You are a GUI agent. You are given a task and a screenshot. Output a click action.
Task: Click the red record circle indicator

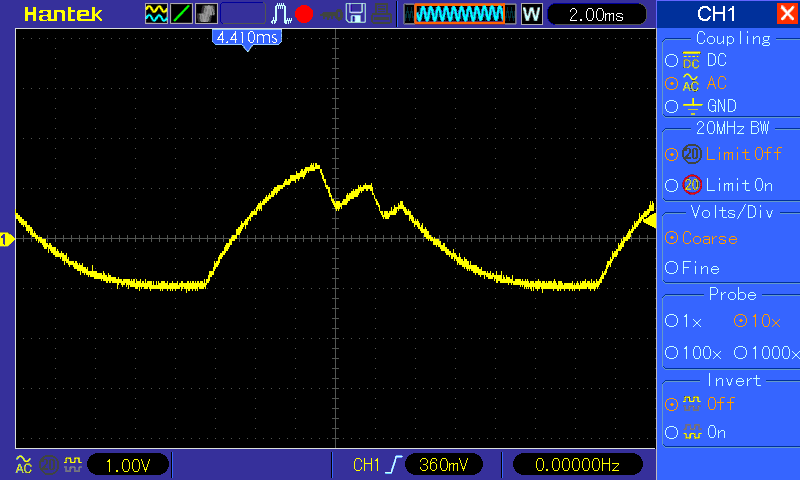tap(304, 14)
